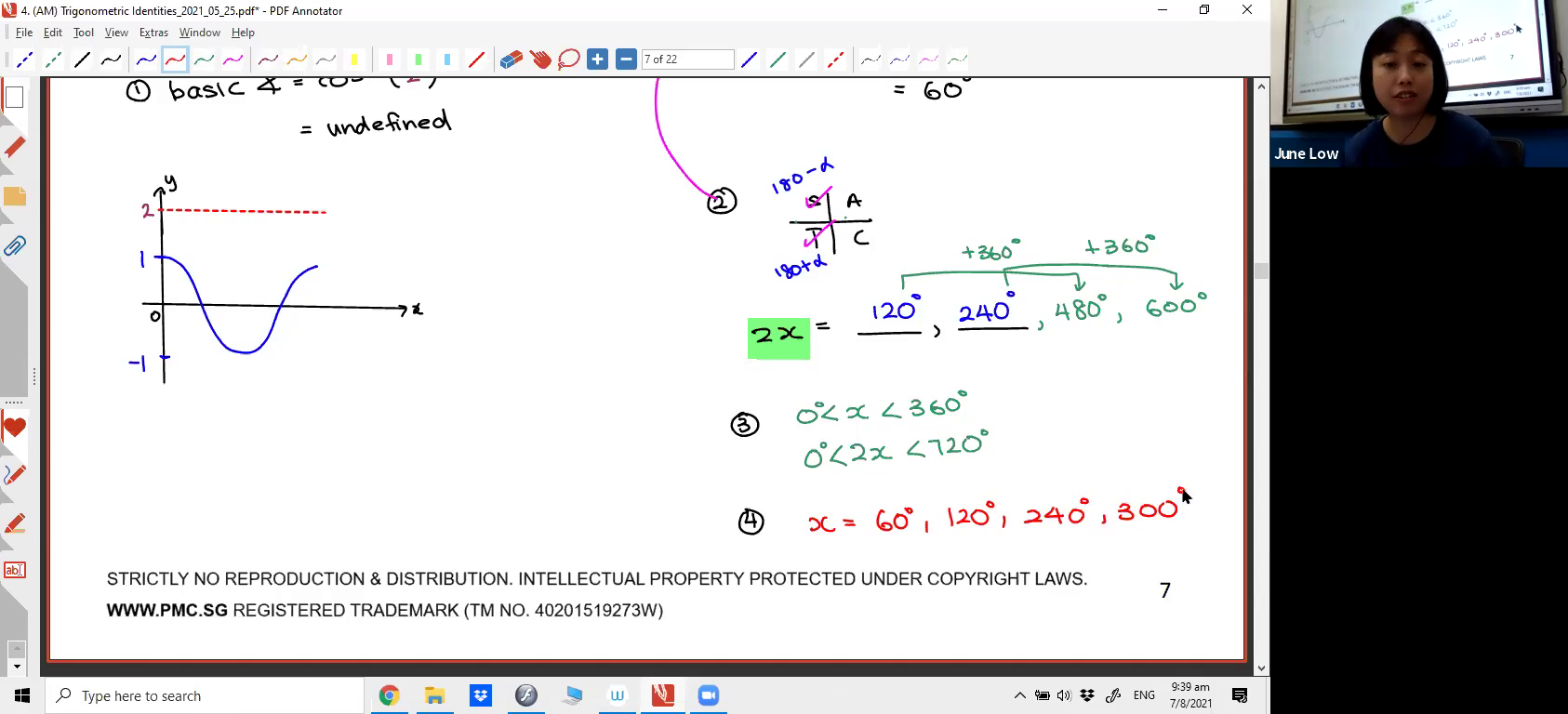Select the green freehand pen
This screenshot has width=1568, height=714.
click(204, 59)
